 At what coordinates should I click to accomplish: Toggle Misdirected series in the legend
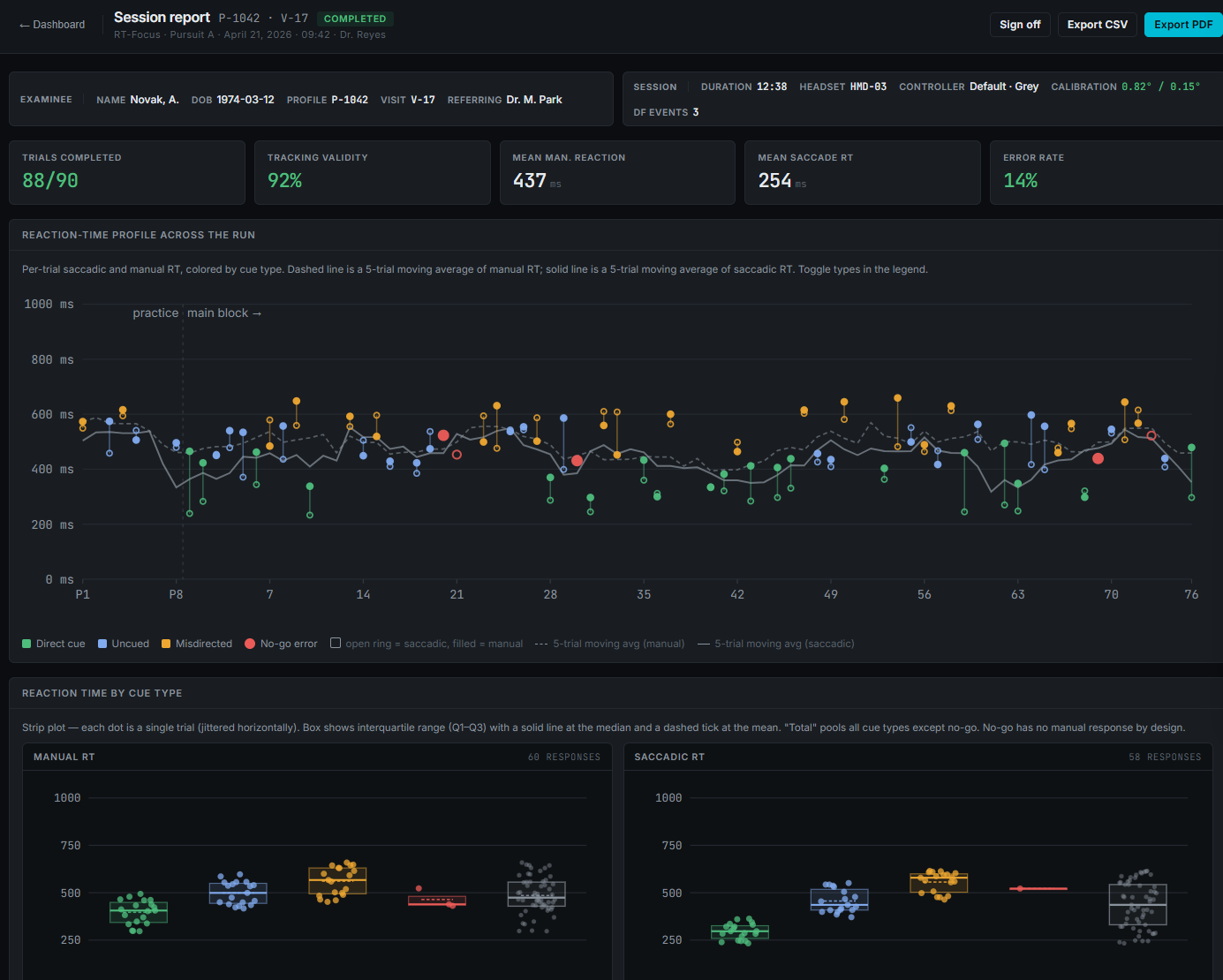click(197, 644)
